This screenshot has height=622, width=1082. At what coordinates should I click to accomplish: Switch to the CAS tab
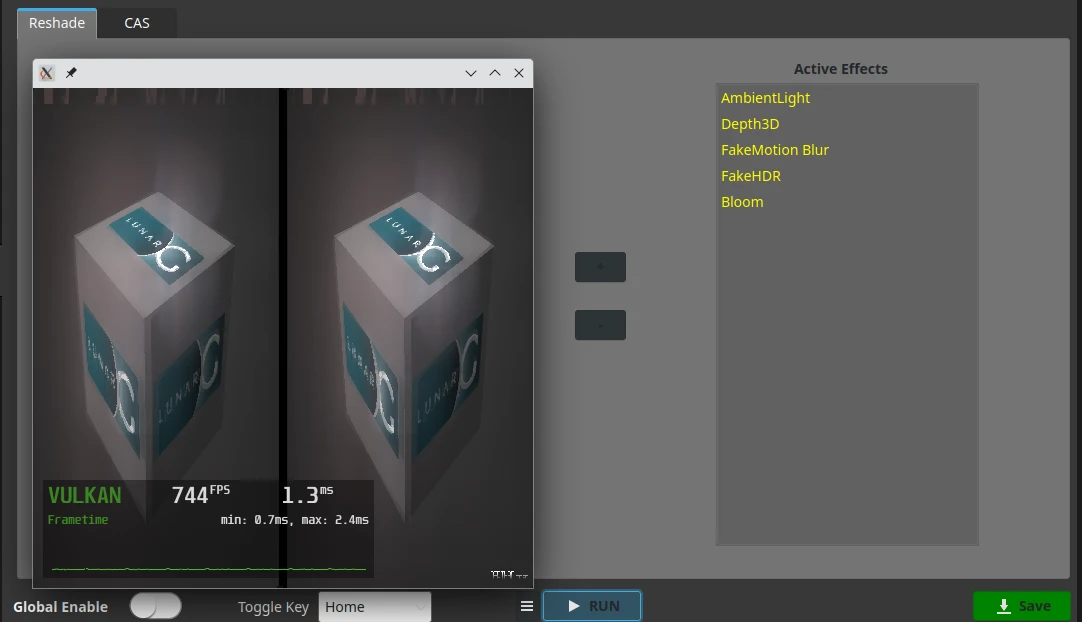[x=137, y=23]
